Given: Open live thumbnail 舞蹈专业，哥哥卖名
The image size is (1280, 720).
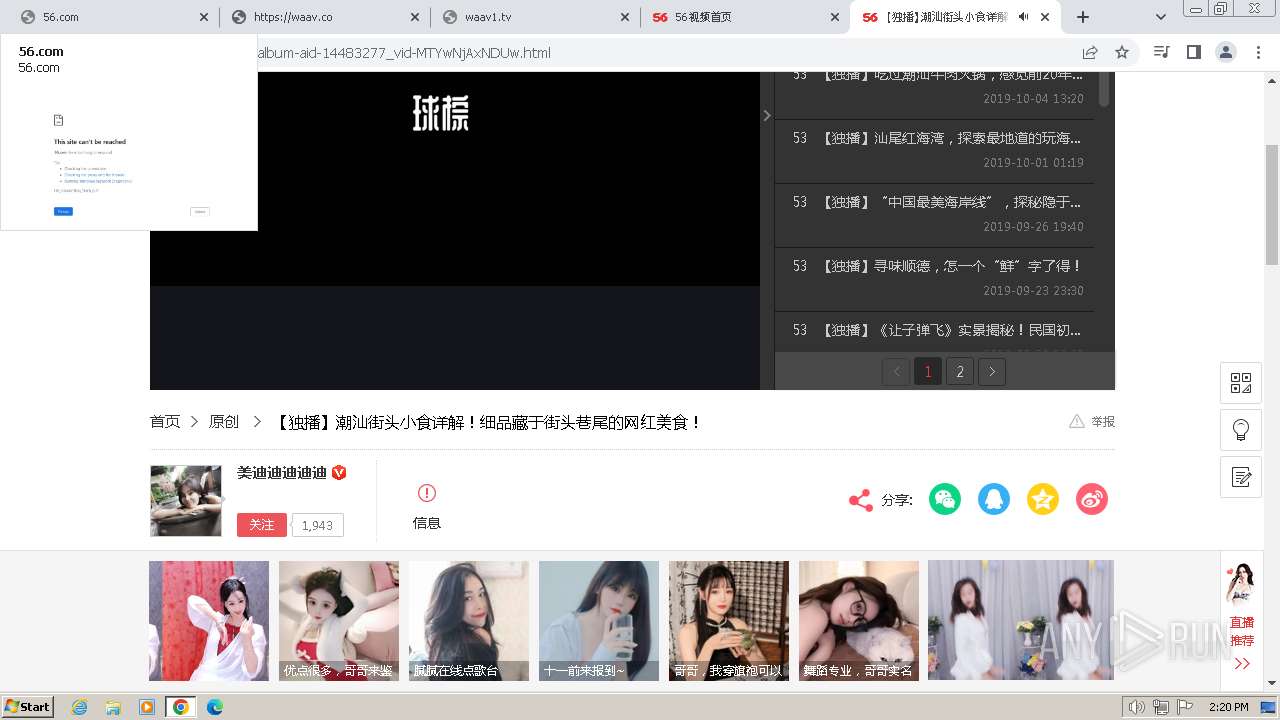Looking at the screenshot, I should click(859, 621).
